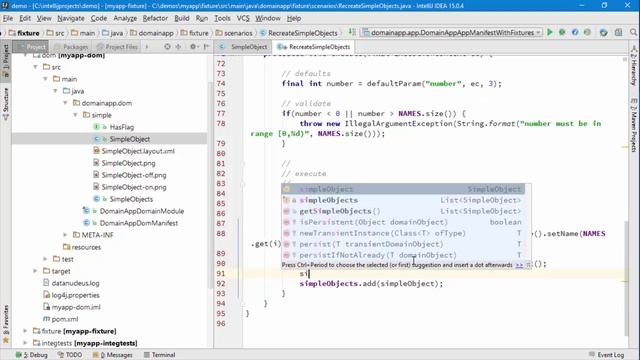The width and height of the screenshot is (640, 360).
Task: Select myapp-dom.iml file
Action: click(x=76, y=307)
